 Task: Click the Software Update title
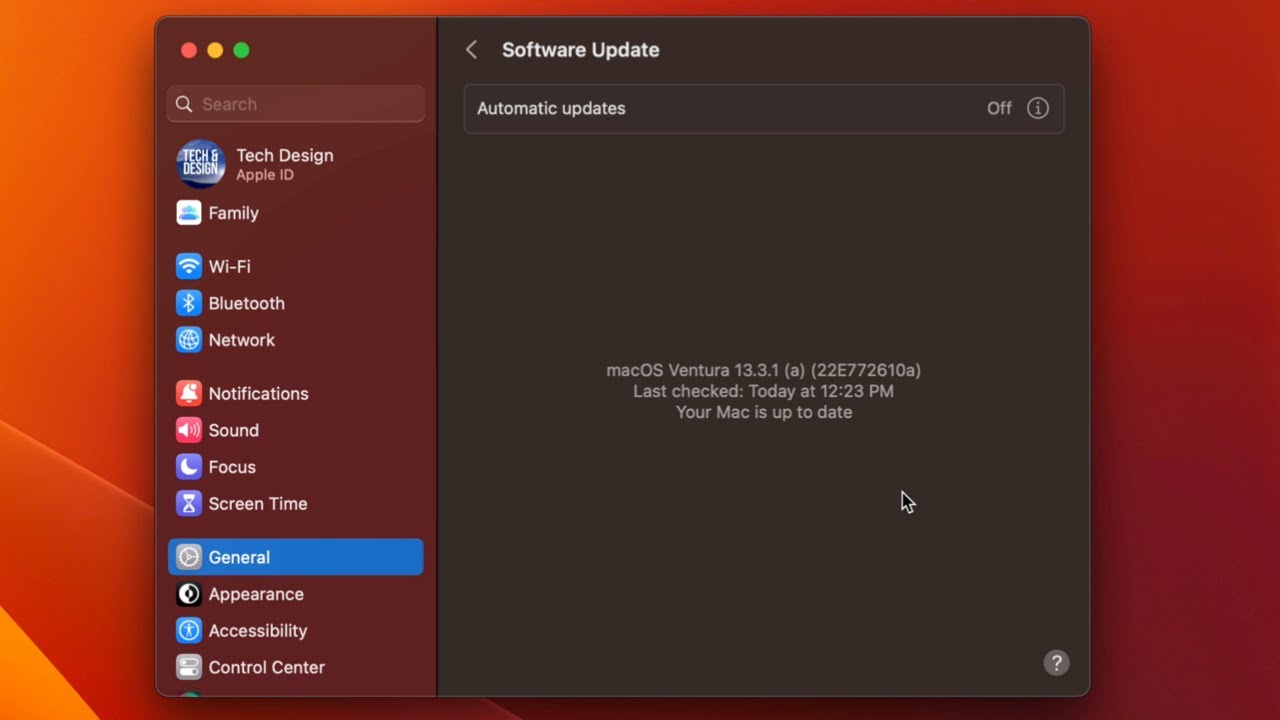pos(580,50)
